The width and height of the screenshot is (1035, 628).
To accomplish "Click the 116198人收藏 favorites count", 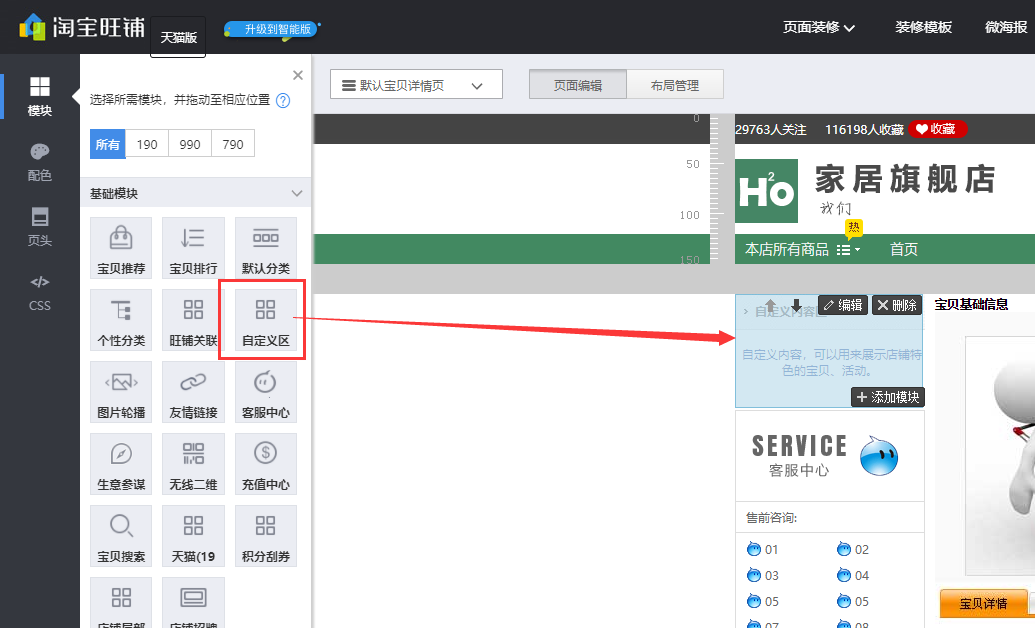I will (864, 129).
